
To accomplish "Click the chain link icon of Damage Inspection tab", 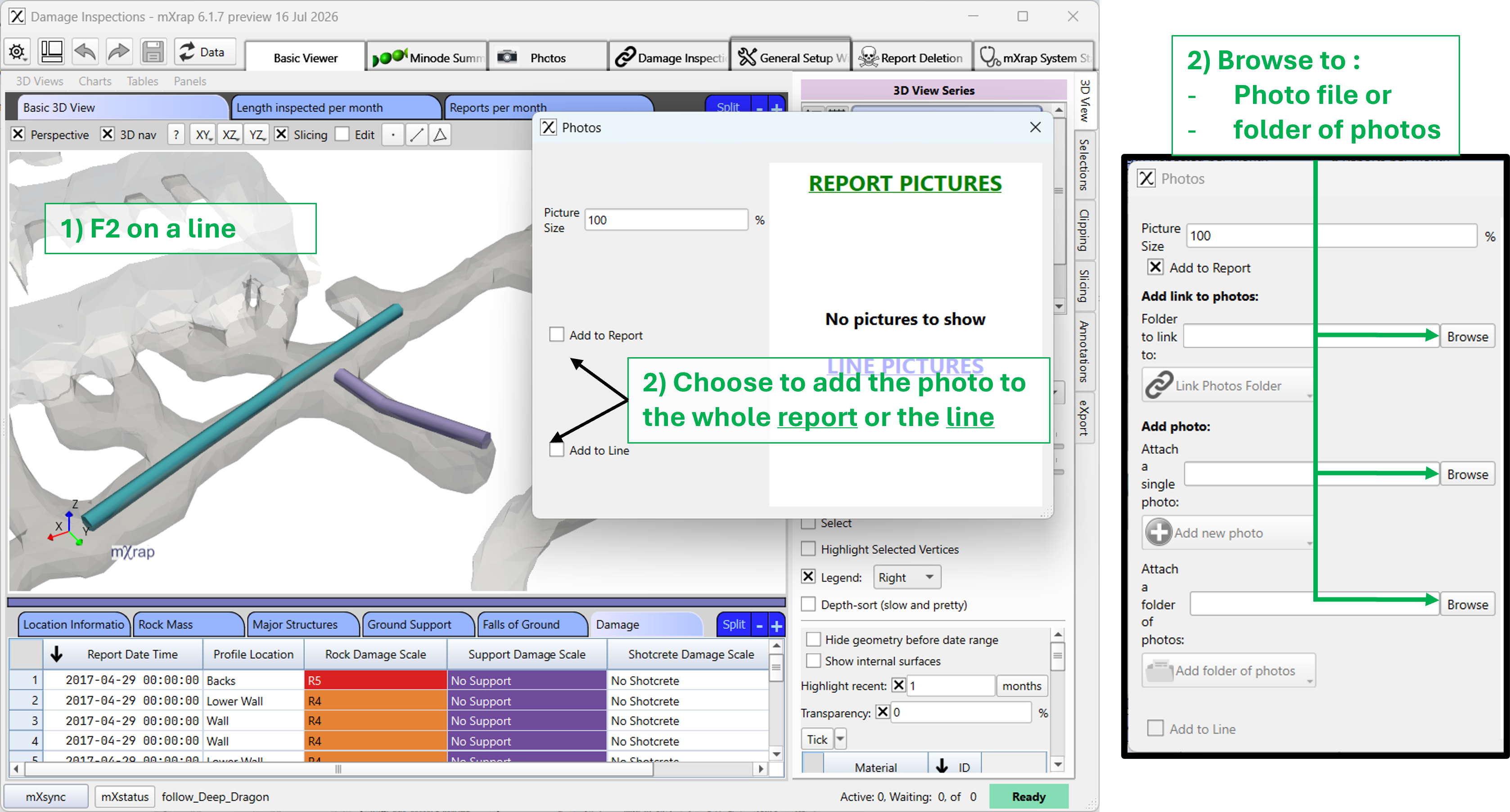I will (626, 57).
